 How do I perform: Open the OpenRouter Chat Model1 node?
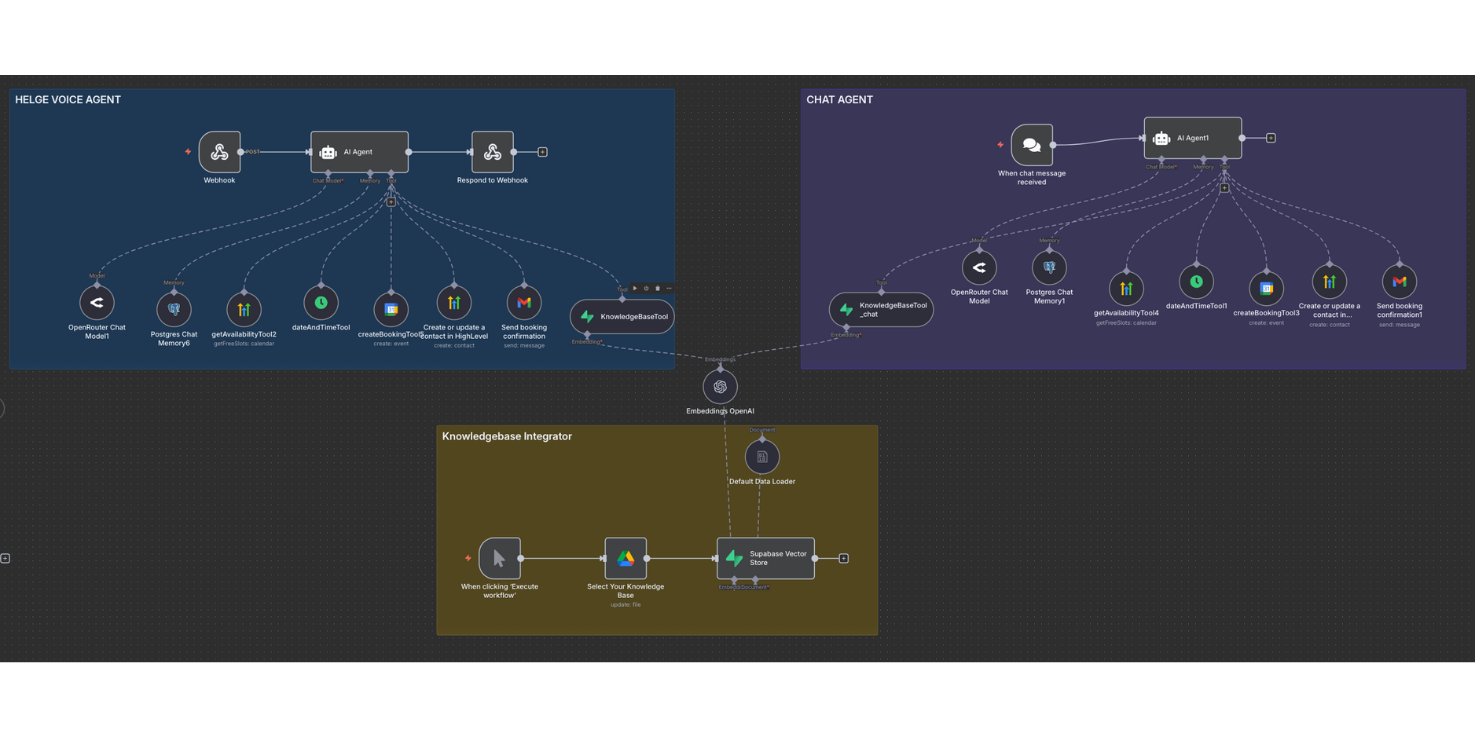click(97, 302)
